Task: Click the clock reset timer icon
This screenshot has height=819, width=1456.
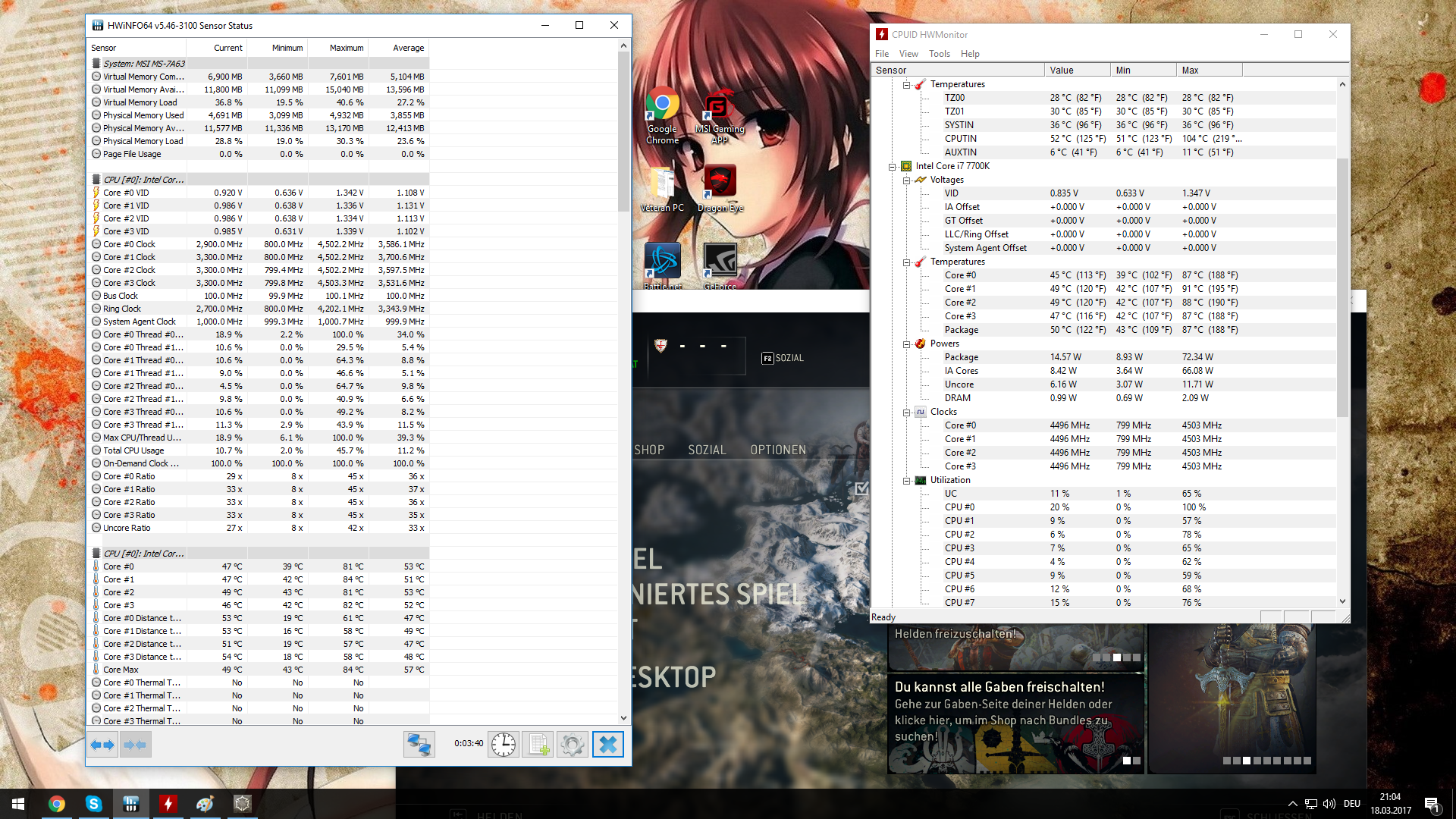Action: click(503, 745)
